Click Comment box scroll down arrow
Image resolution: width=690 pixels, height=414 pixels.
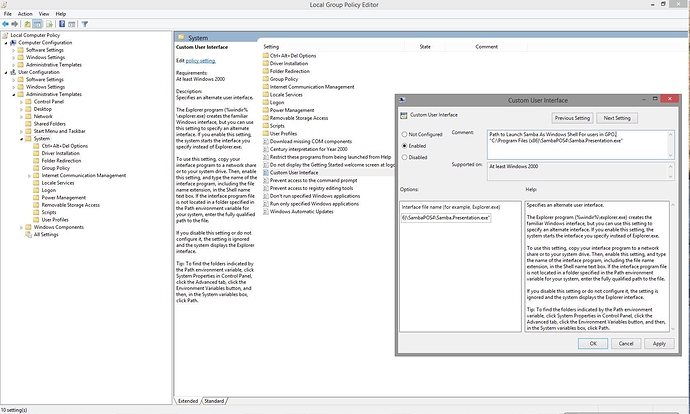[671, 155]
